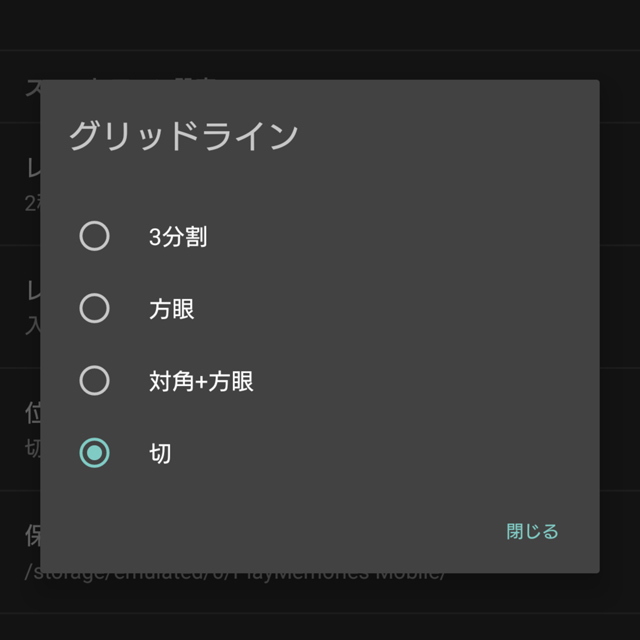Choose the 方眼 radio button
This screenshot has height=640, width=640.
click(x=94, y=309)
